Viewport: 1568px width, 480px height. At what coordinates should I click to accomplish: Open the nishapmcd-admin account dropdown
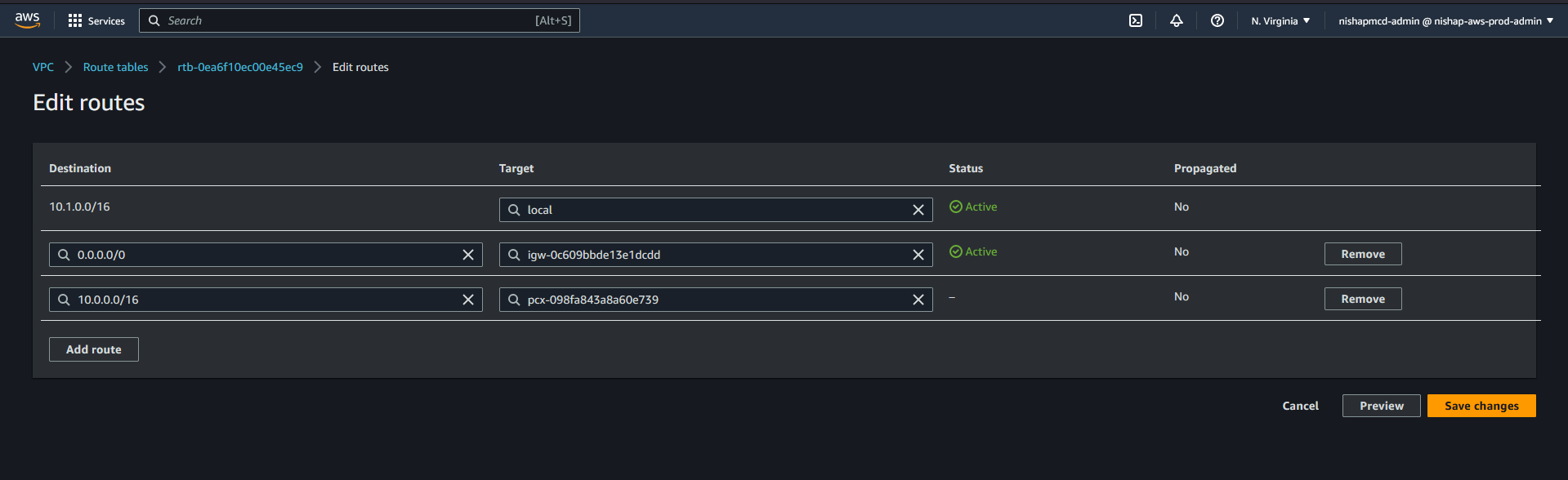(1445, 20)
